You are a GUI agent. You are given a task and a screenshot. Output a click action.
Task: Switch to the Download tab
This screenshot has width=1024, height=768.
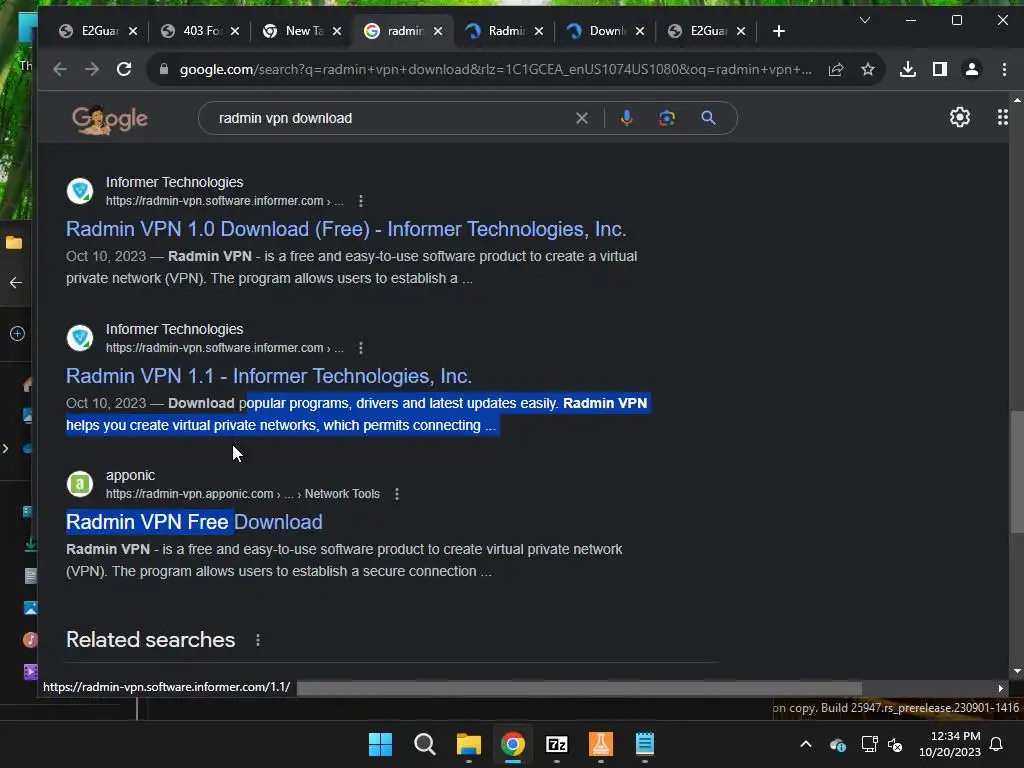click(x=599, y=31)
